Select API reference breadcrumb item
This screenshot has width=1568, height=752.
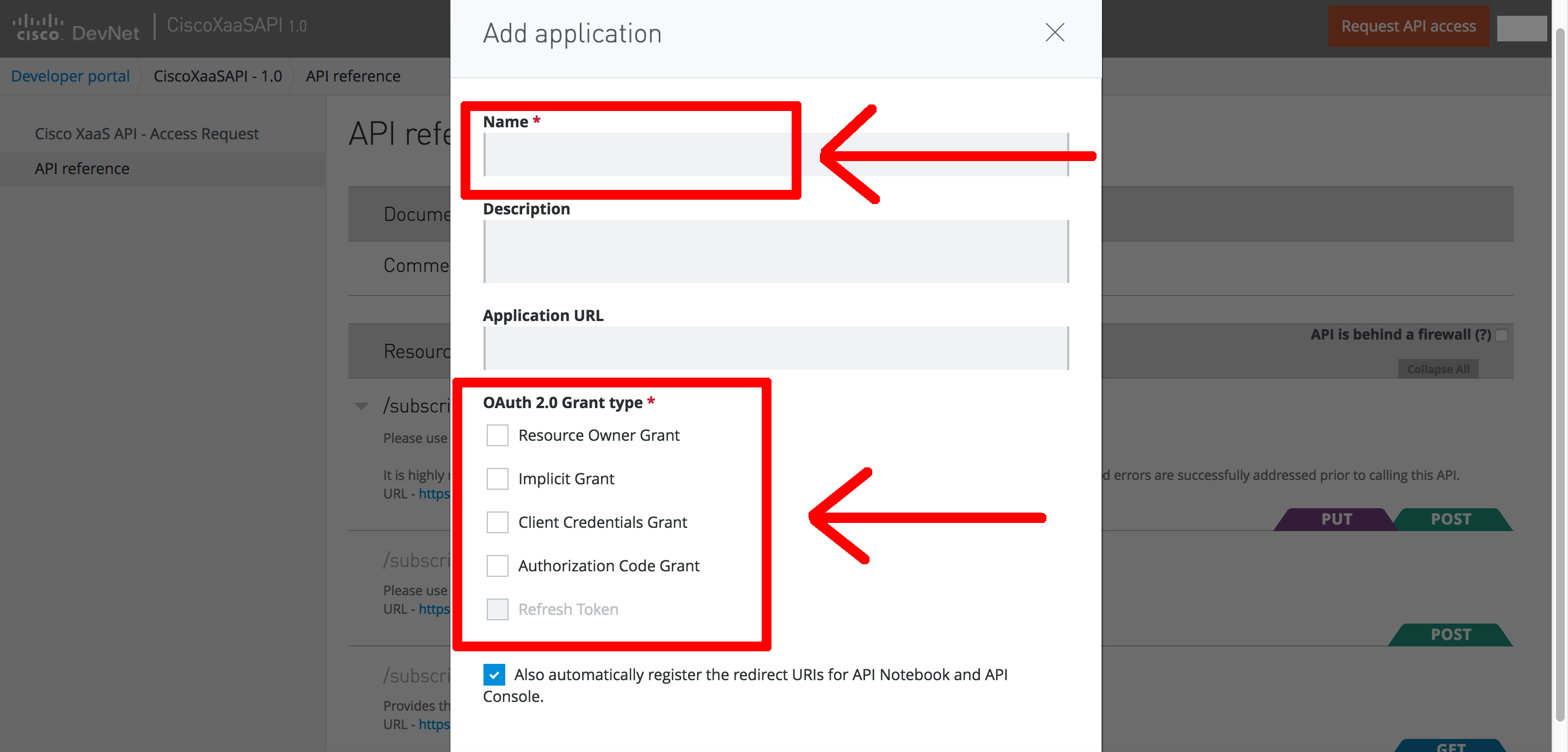[353, 76]
